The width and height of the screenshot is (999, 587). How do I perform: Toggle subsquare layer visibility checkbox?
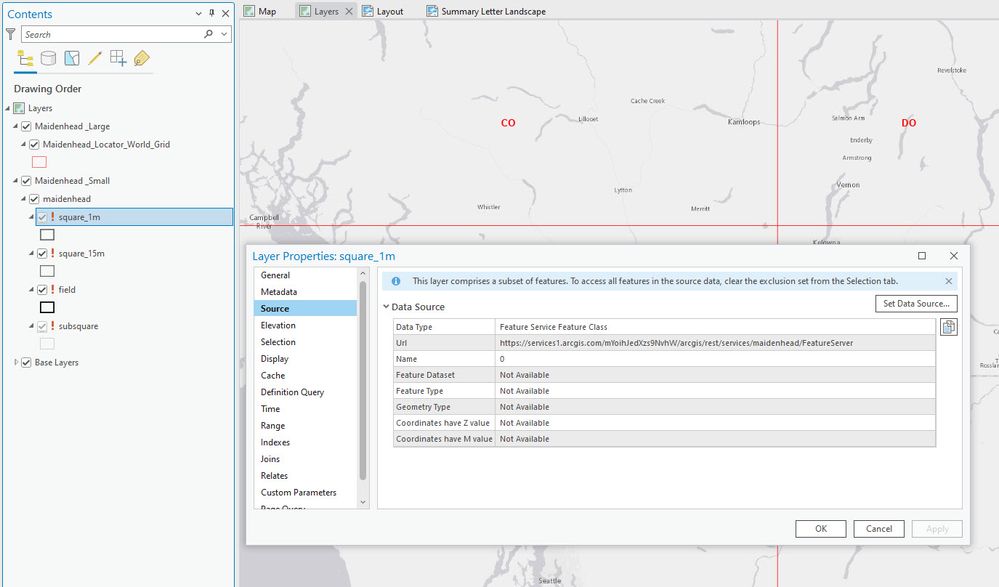click(42, 326)
